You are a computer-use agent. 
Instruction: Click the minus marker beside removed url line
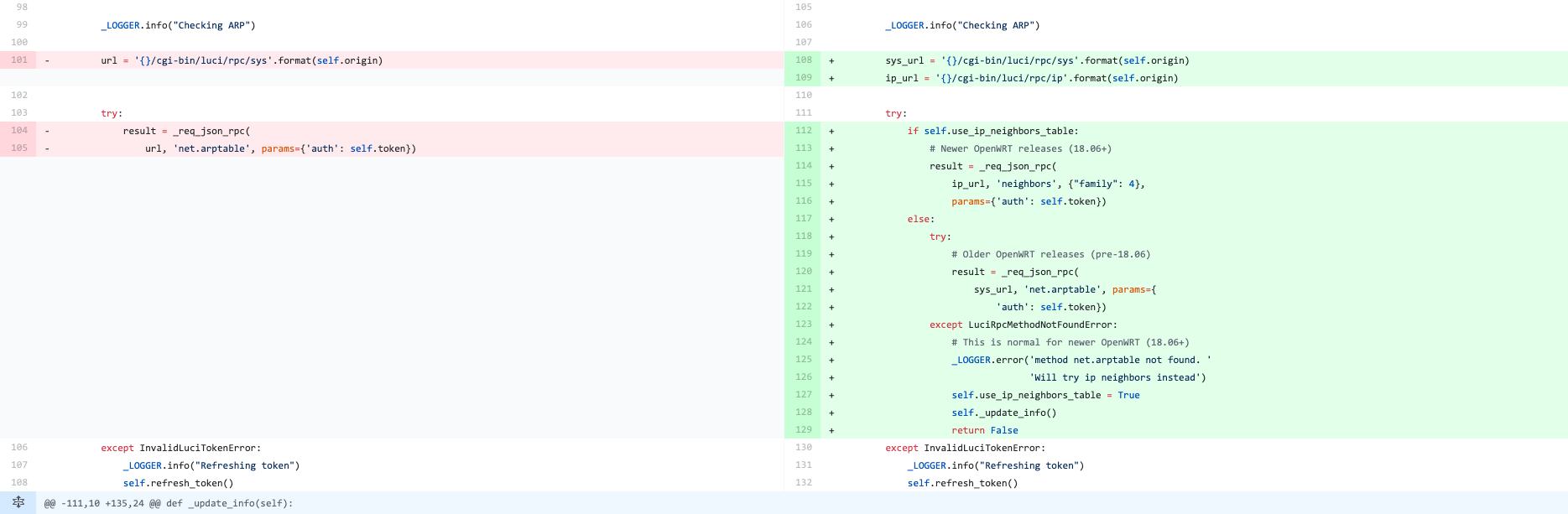point(47,60)
